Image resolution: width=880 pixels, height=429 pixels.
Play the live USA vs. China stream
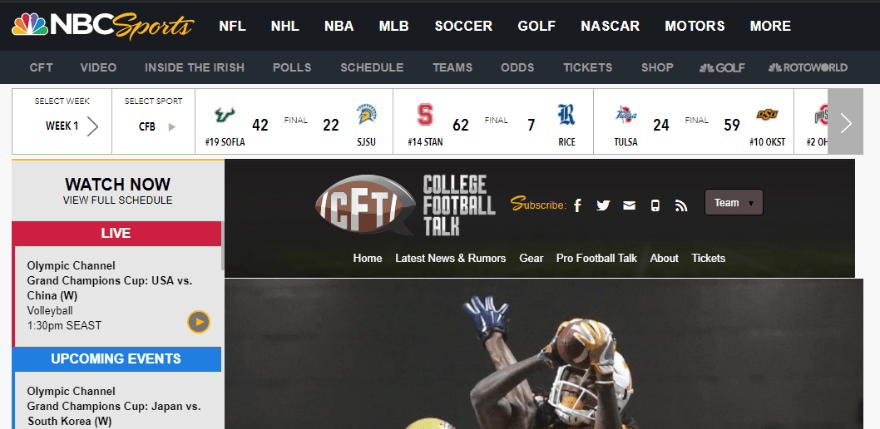[199, 322]
